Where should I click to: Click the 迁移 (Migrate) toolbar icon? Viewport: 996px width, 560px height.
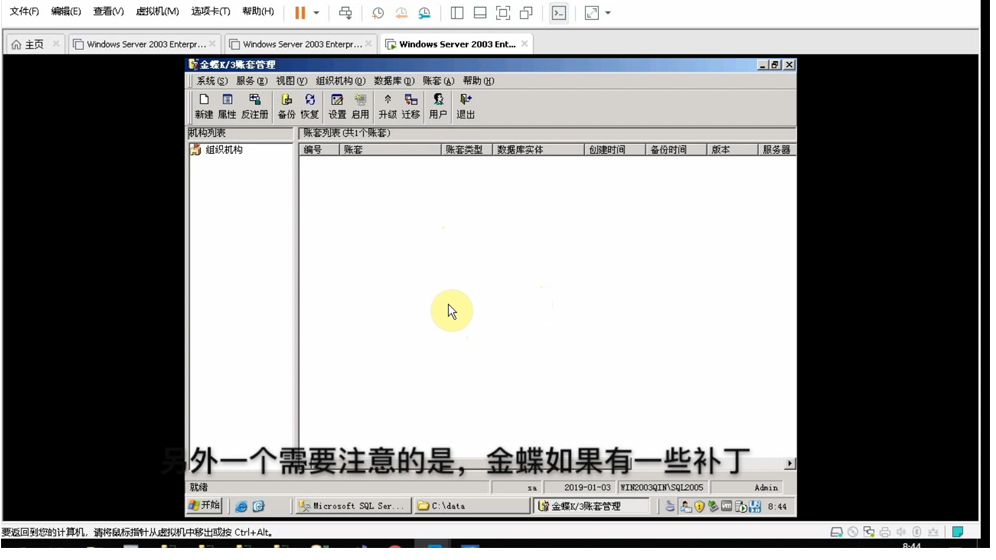(x=411, y=106)
